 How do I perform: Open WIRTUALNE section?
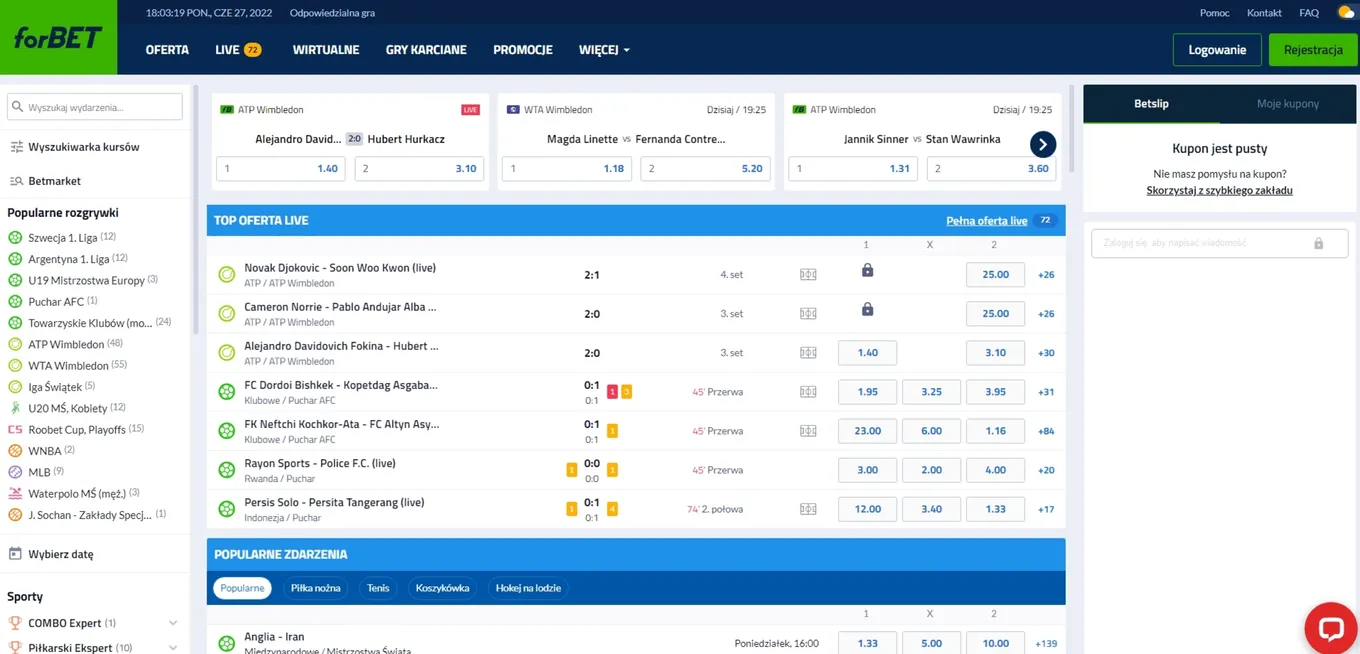click(x=326, y=50)
